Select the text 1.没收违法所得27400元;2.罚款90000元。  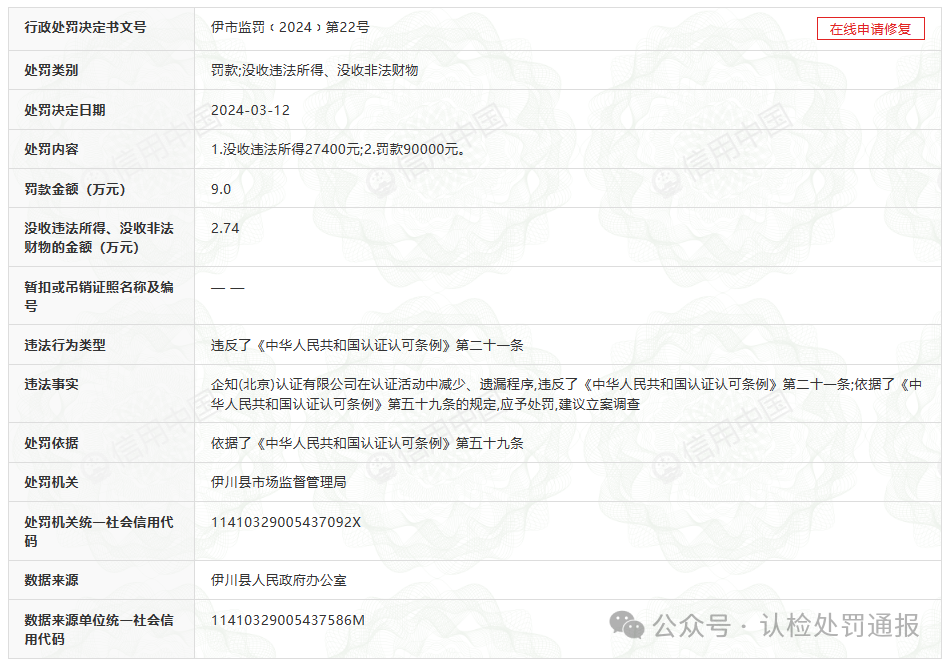pyautogui.click(x=338, y=149)
